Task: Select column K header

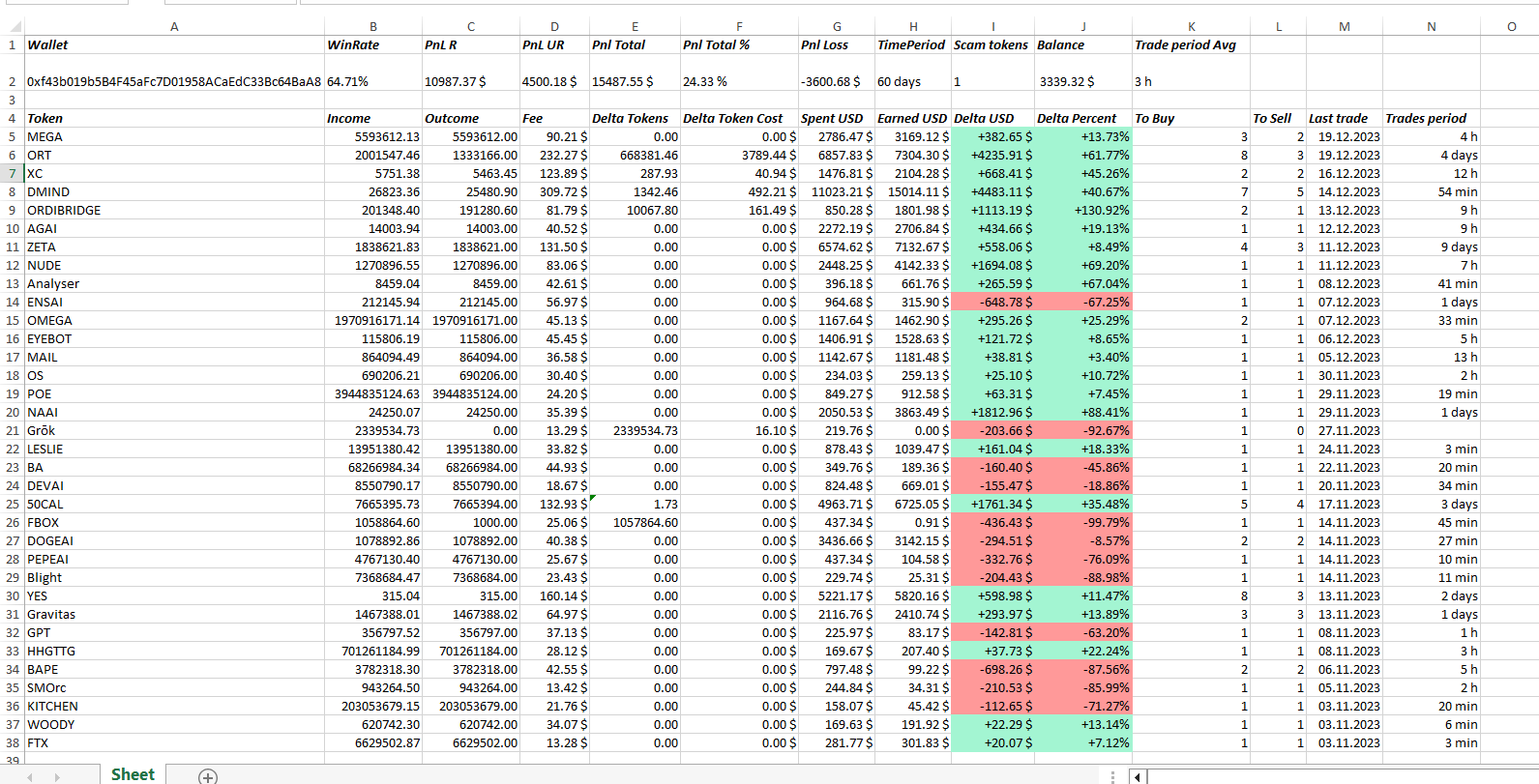Action: tap(1191, 26)
